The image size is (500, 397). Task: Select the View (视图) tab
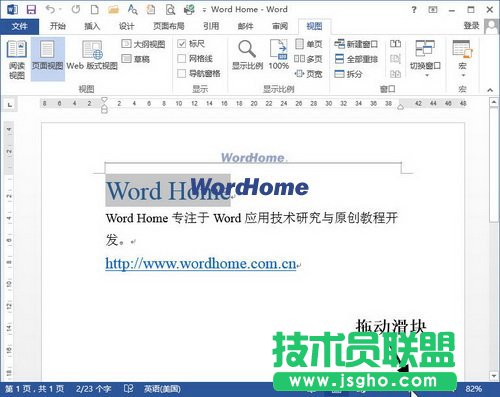314,26
